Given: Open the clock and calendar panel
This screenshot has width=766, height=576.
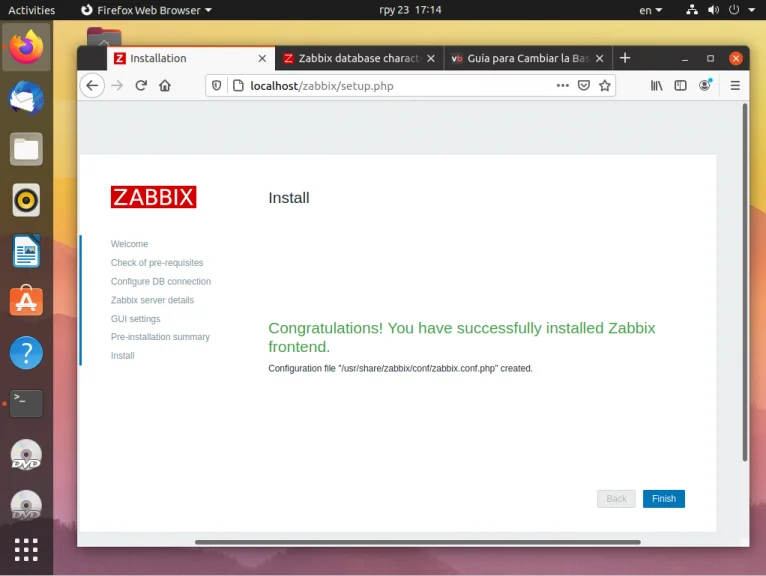Looking at the screenshot, I should [x=410, y=10].
